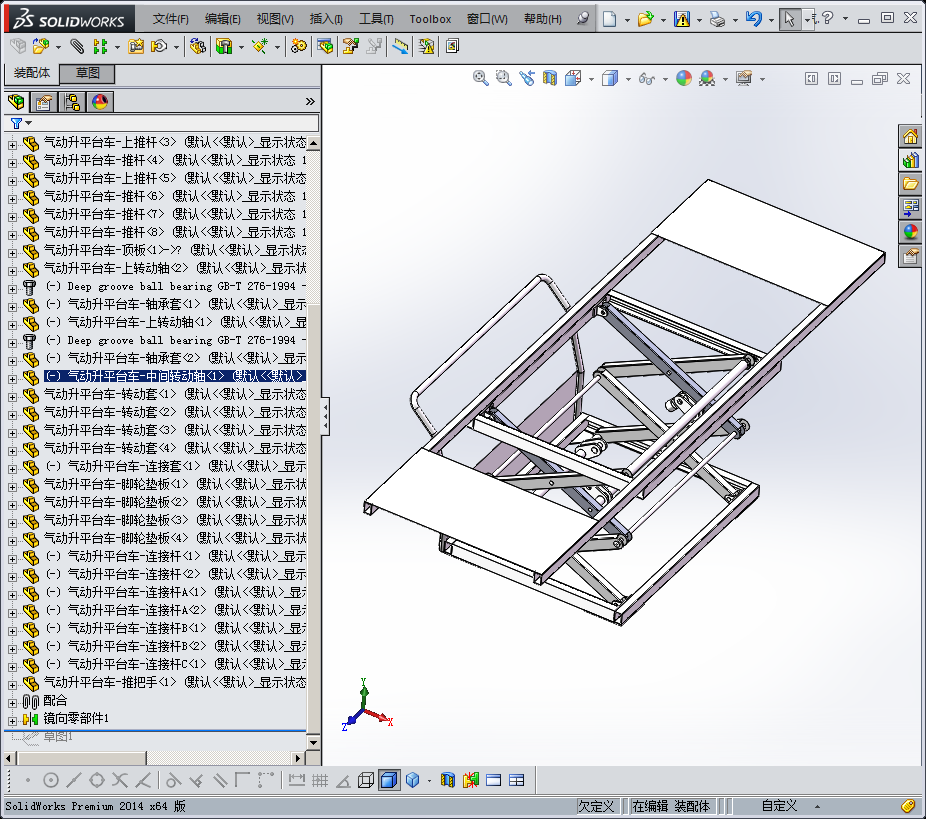Open the 视图(V) menu
The image size is (926, 819).
275,19
